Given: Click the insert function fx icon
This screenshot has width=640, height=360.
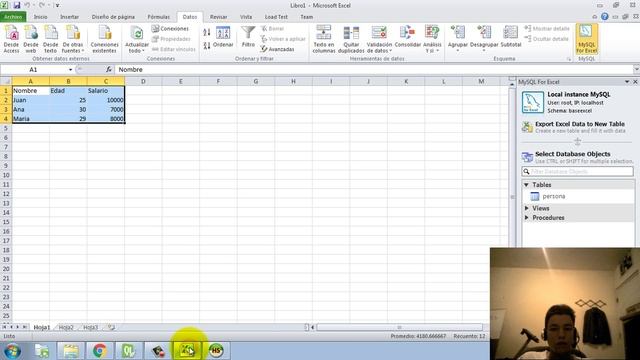Looking at the screenshot, I should point(109,69).
